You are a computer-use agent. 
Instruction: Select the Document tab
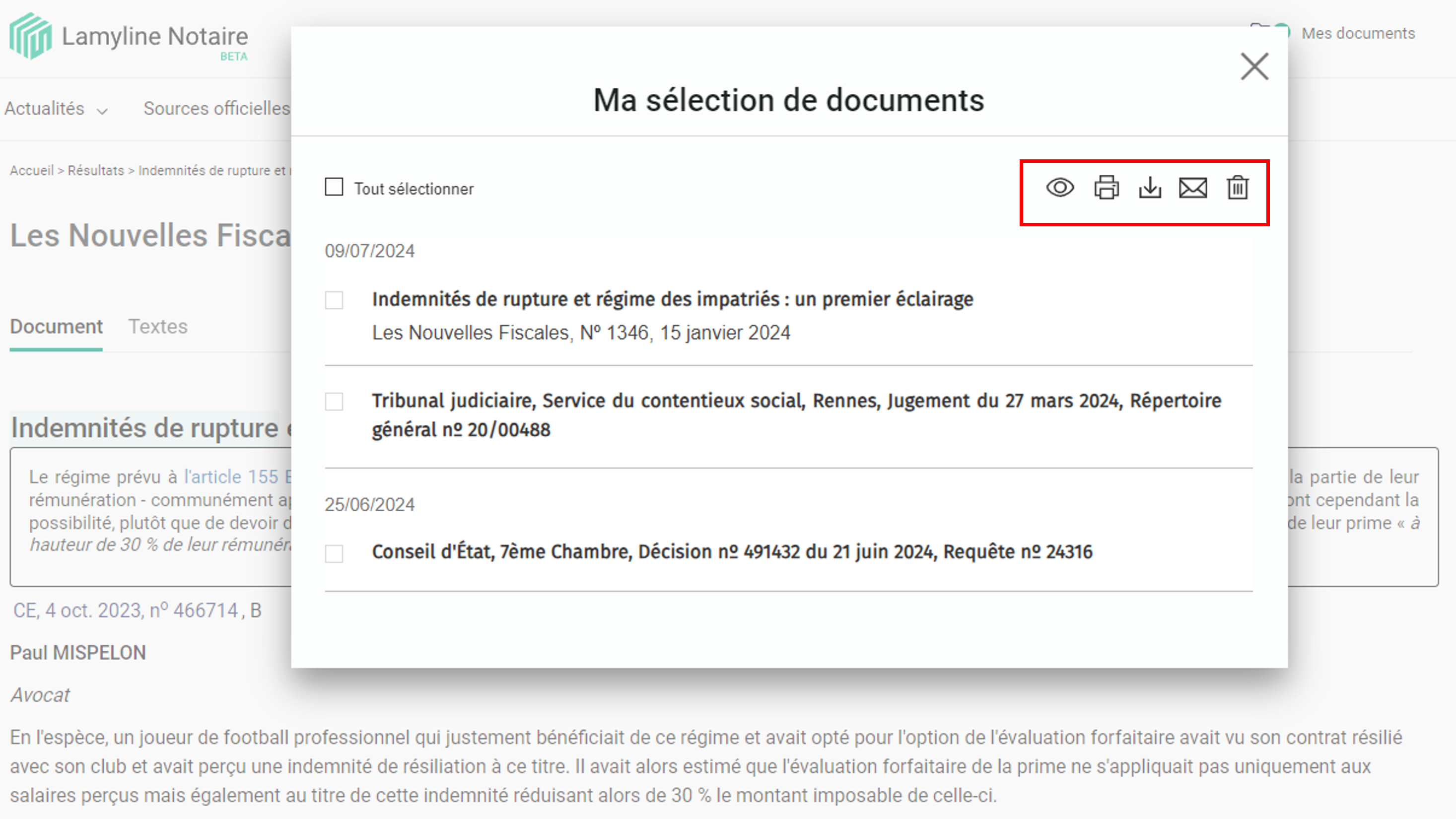pos(56,326)
